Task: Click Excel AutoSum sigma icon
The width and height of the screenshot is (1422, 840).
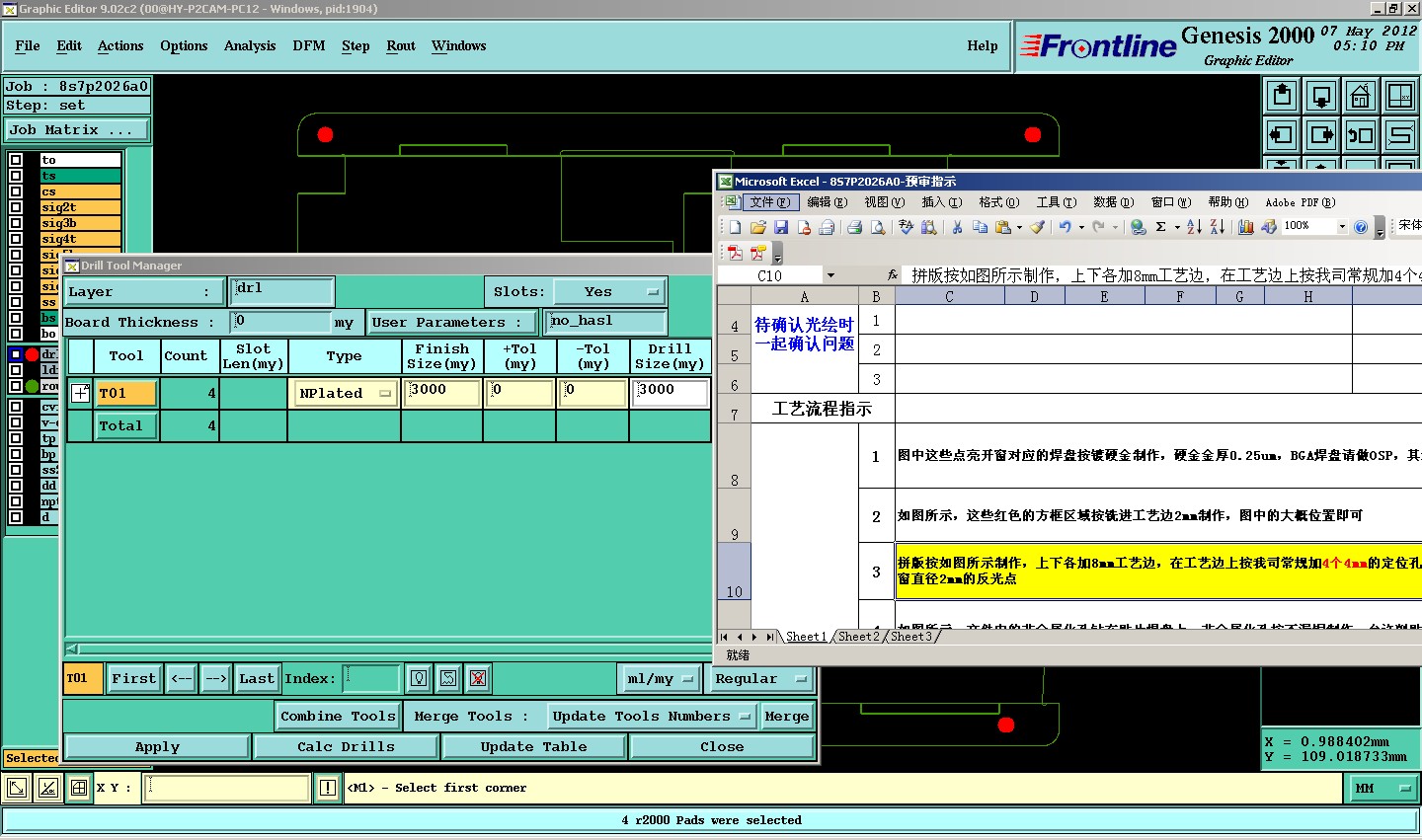Action: point(1161,227)
